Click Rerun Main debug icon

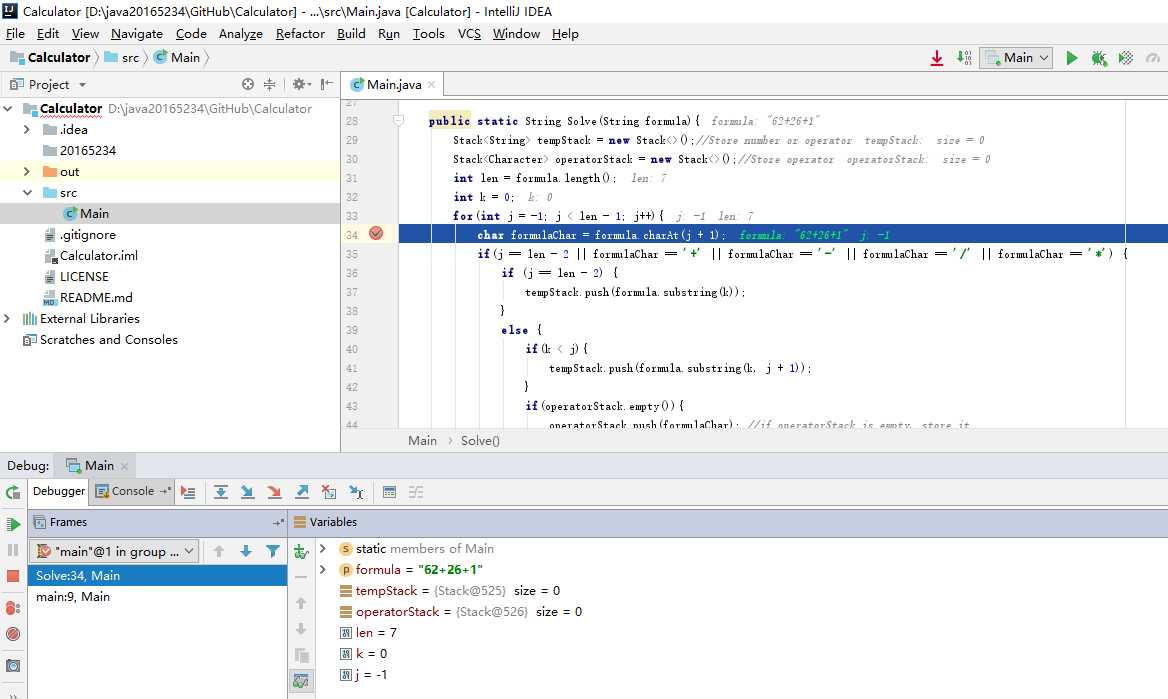pos(13,492)
